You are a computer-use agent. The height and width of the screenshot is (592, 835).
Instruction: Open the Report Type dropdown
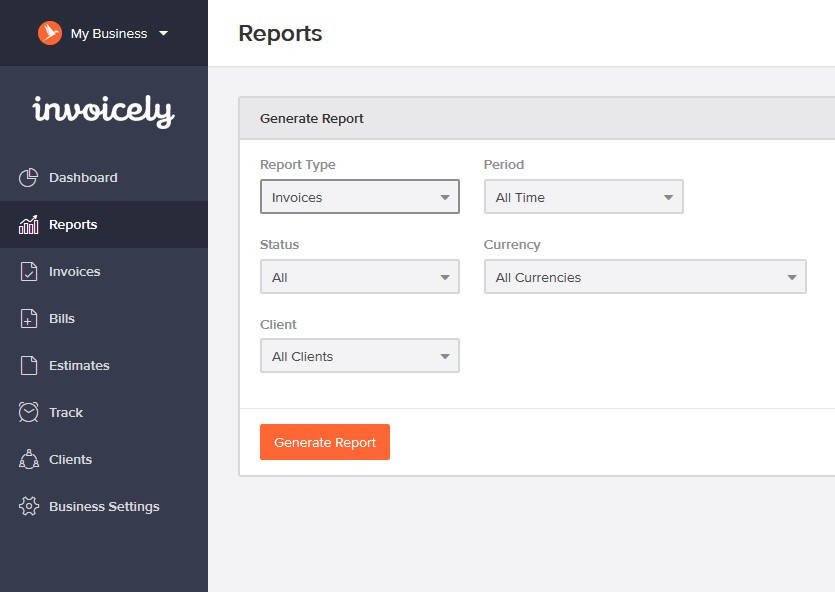click(359, 197)
